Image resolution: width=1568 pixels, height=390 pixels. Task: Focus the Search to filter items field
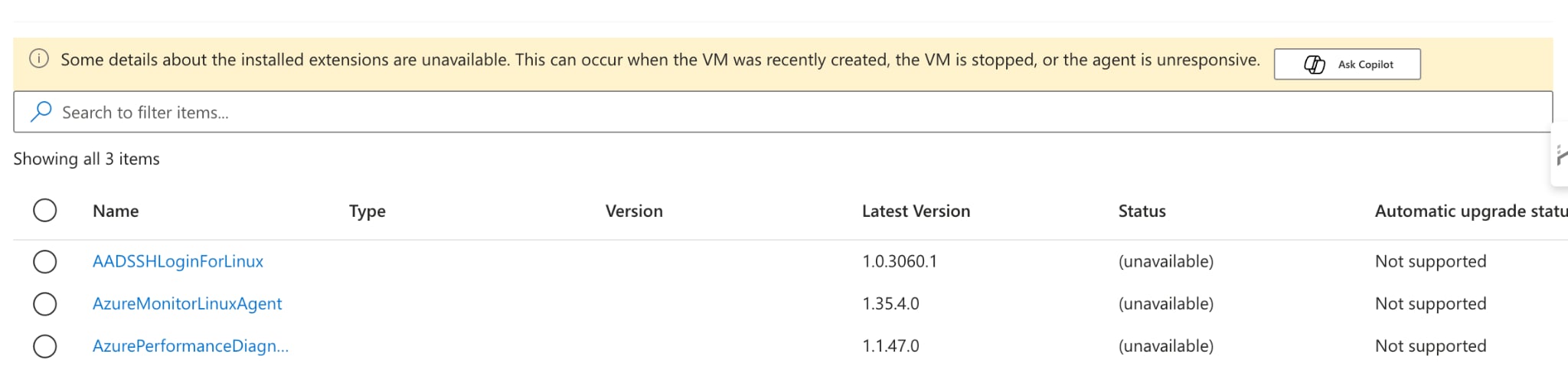tap(782, 112)
